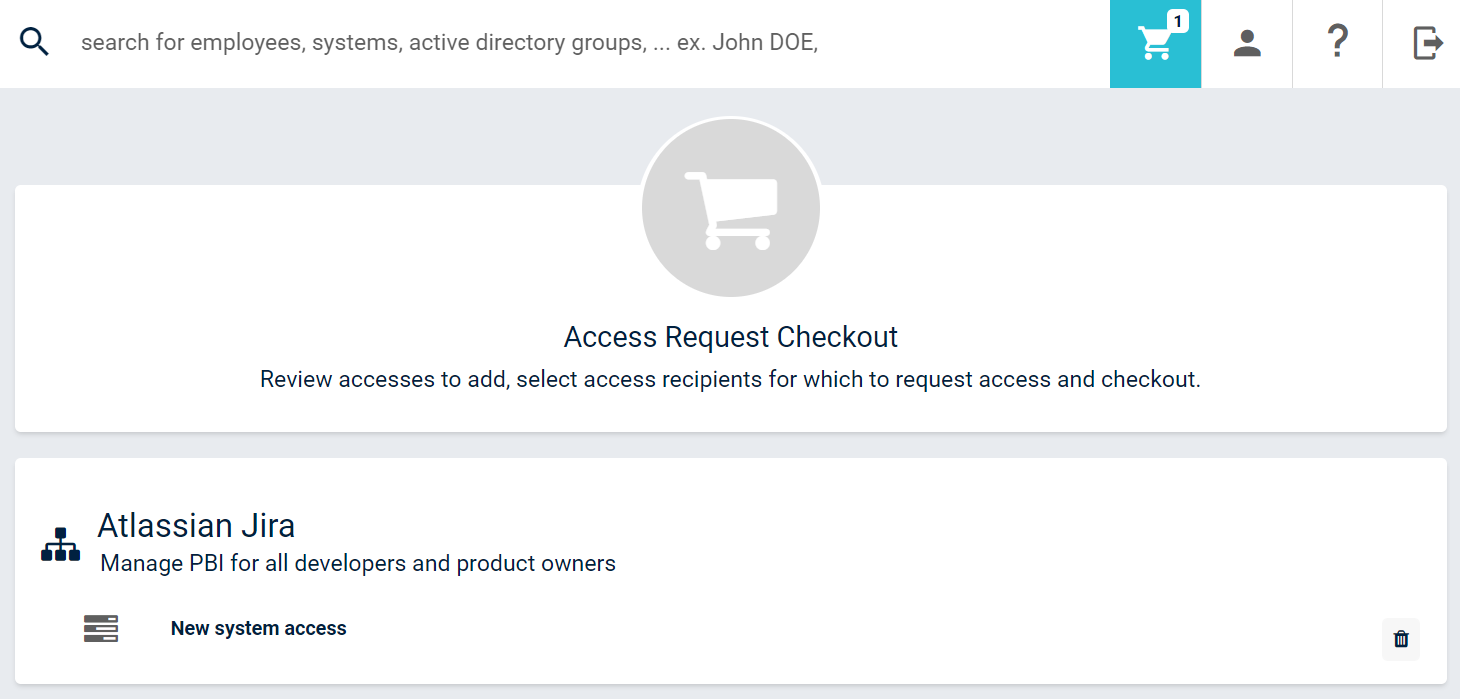1460x699 pixels.
Task: Click the search magnifier icon
Action: [x=34, y=42]
